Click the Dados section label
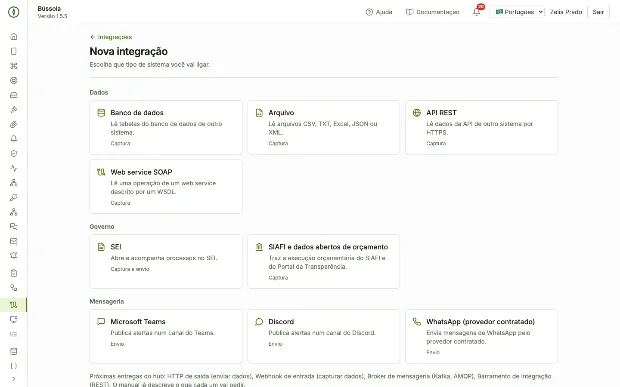Screen dimensions: 620x387 click(99, 93)
